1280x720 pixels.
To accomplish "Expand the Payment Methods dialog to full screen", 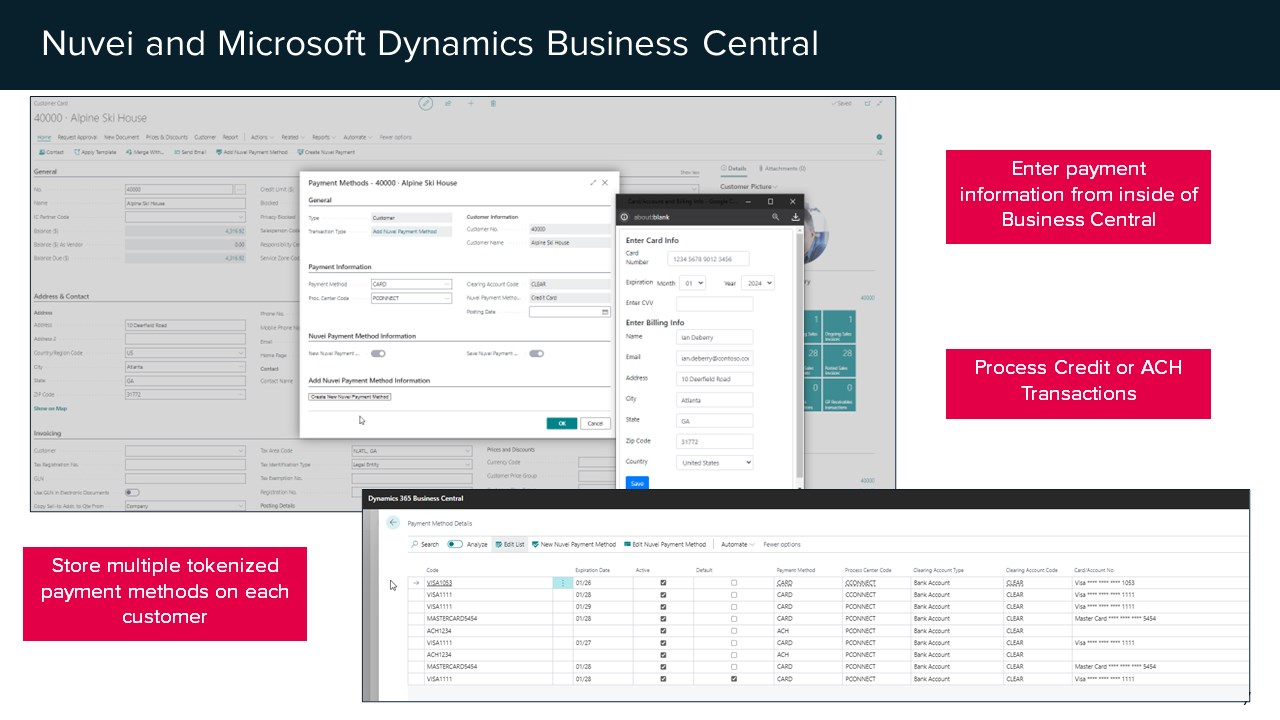I will click(x=593, y=183).
